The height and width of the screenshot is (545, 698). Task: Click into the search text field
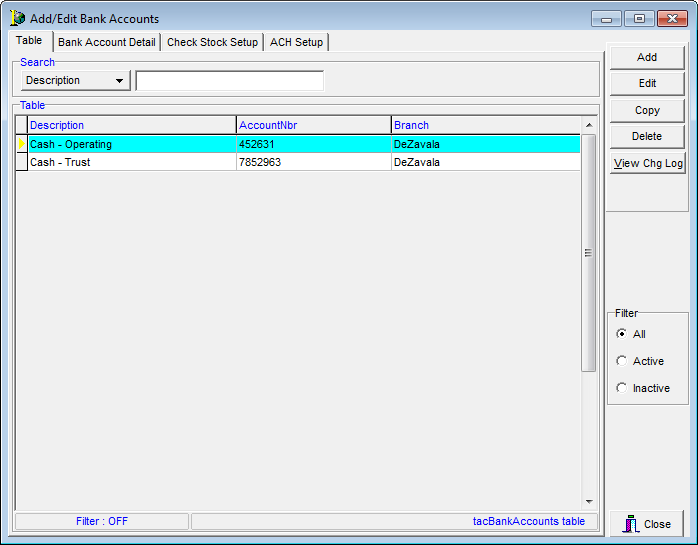229,81
